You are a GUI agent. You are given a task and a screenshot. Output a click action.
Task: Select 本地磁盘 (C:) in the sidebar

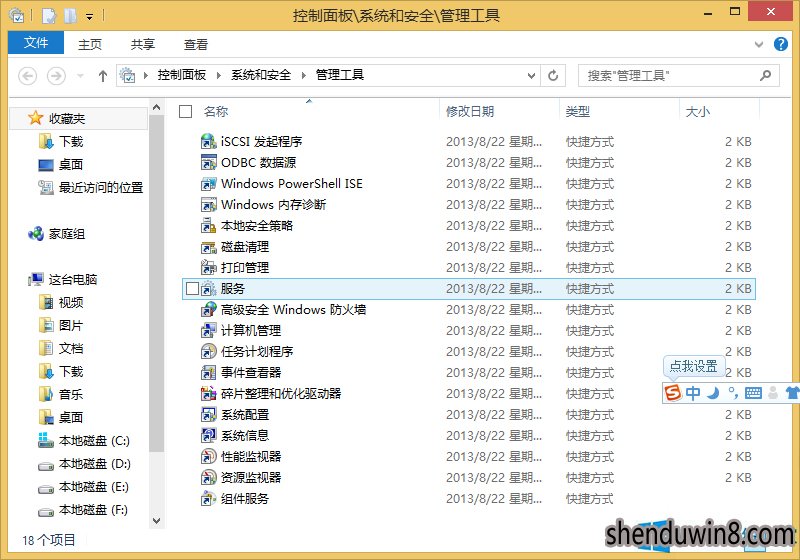coord(94,440)
